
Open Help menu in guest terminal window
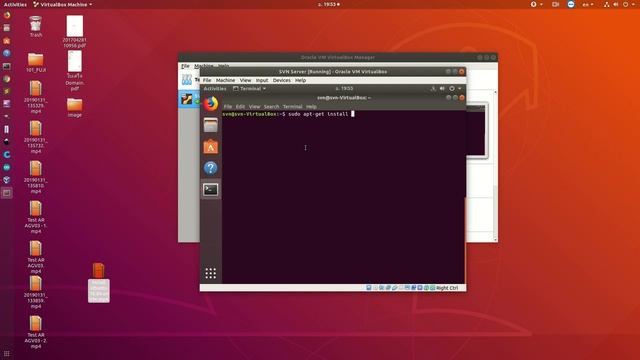click(311, 107)
